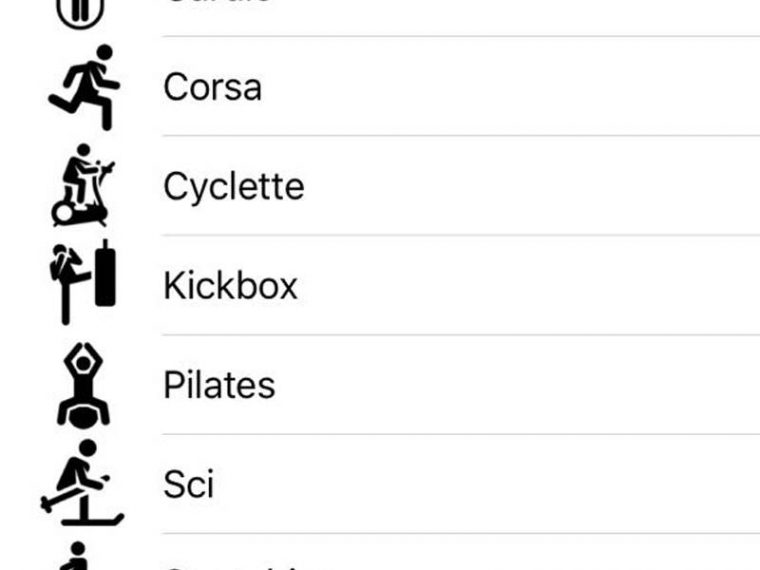This screenshot has height=570, width=760.
Task: Click the divider line between Corsa and Cyclette
Action: tap(460, 136)
